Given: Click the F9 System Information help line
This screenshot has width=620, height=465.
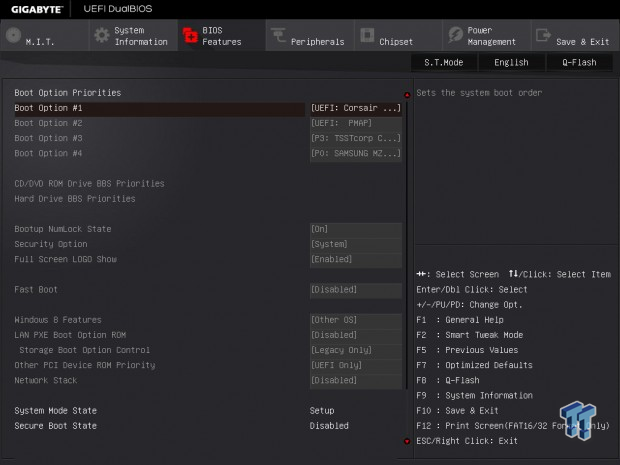Looking at the screenshot, I should [x=474, y=395].
